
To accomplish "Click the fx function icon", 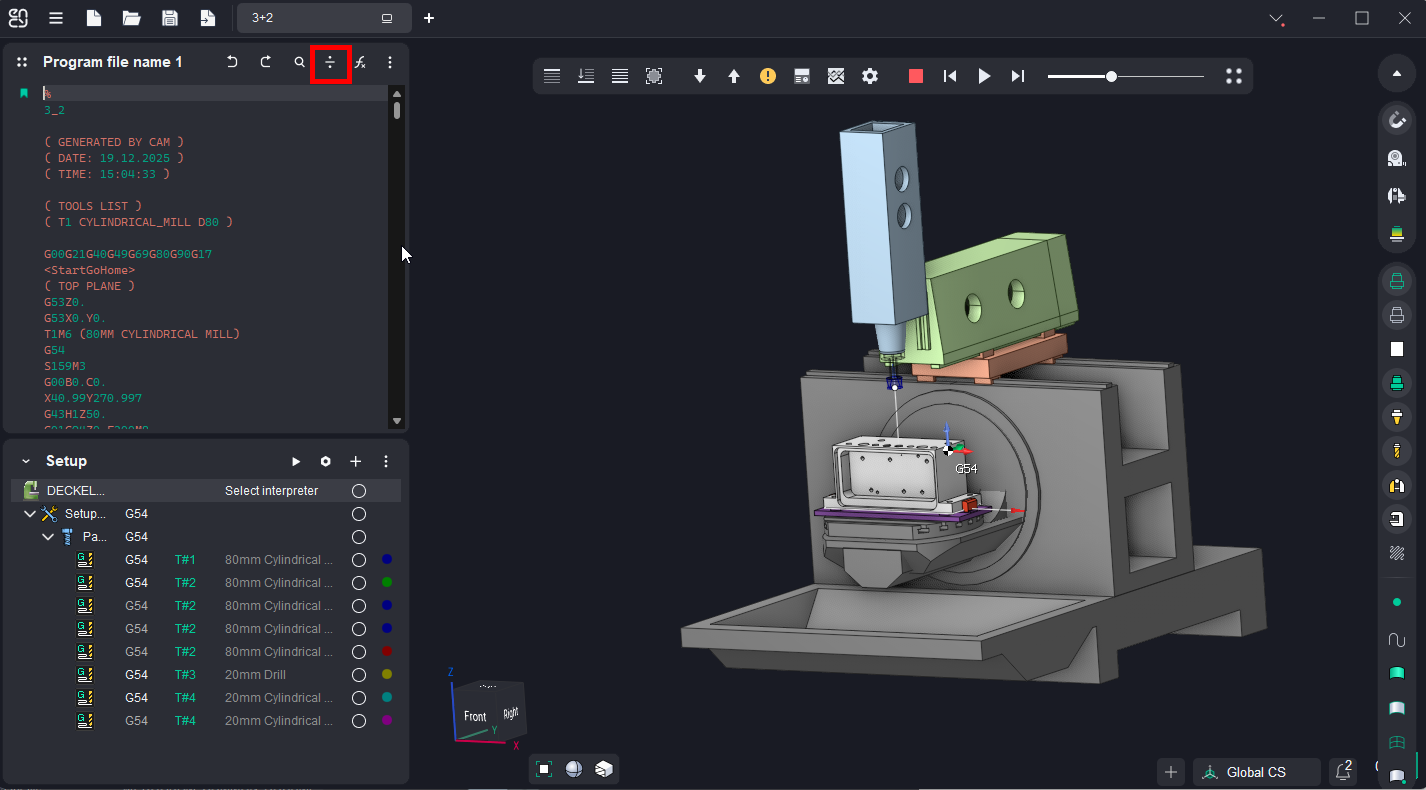I will point(360,62).
